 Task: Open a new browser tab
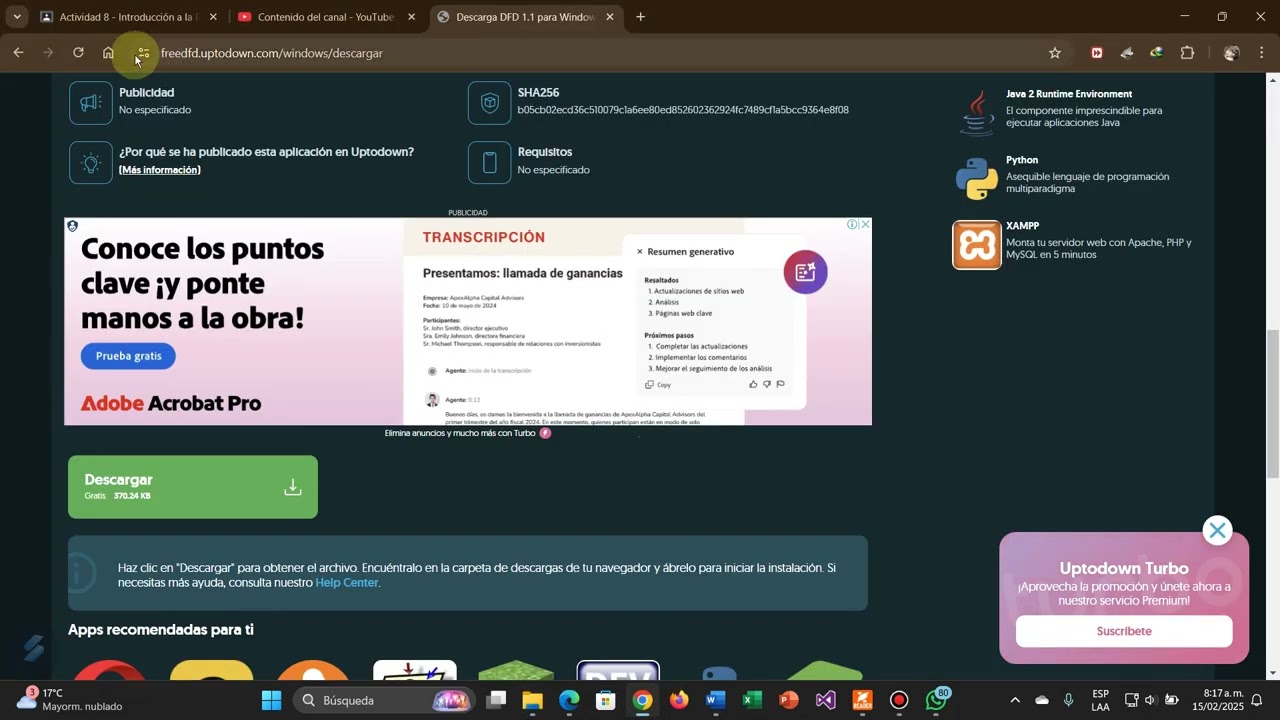(x=641, y=17)
